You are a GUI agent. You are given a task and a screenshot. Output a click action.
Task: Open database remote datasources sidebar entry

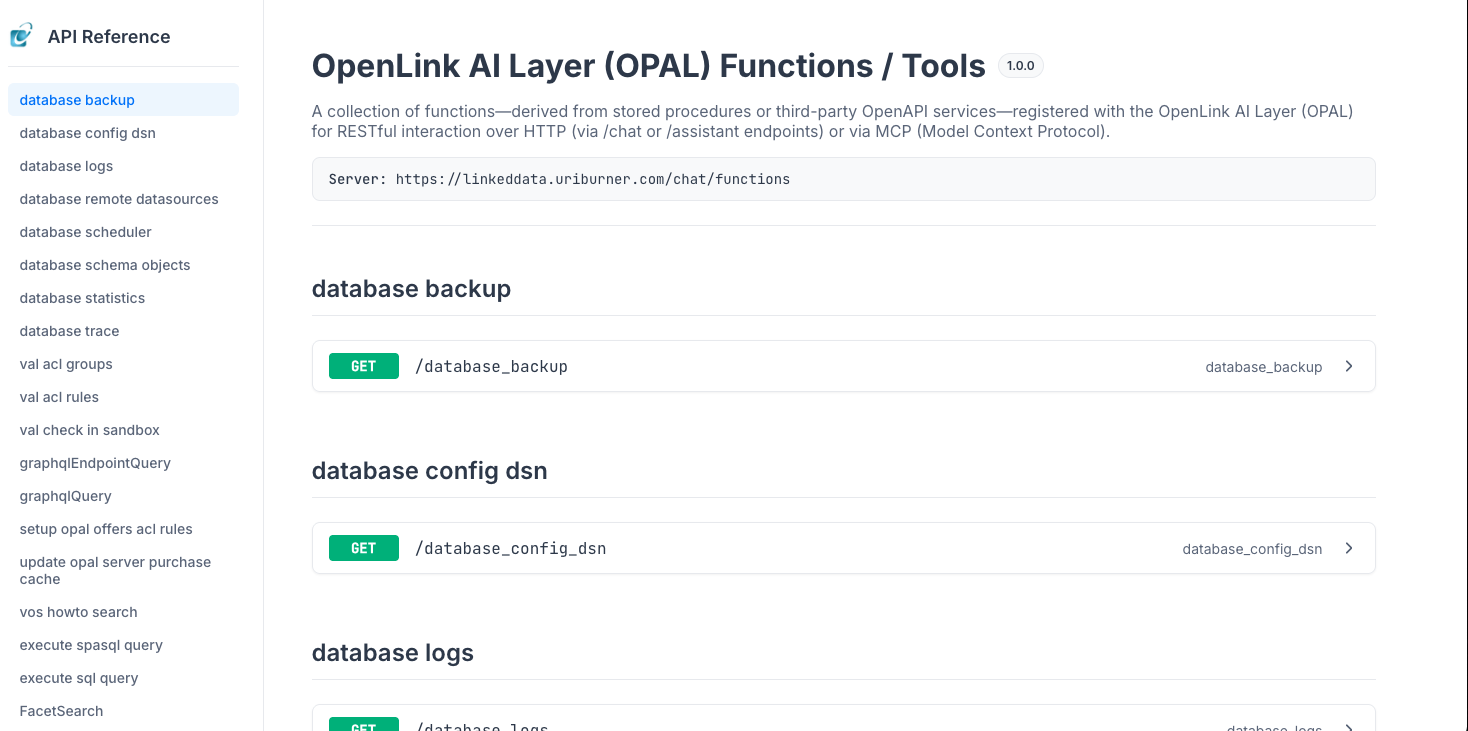pos(123,199)
